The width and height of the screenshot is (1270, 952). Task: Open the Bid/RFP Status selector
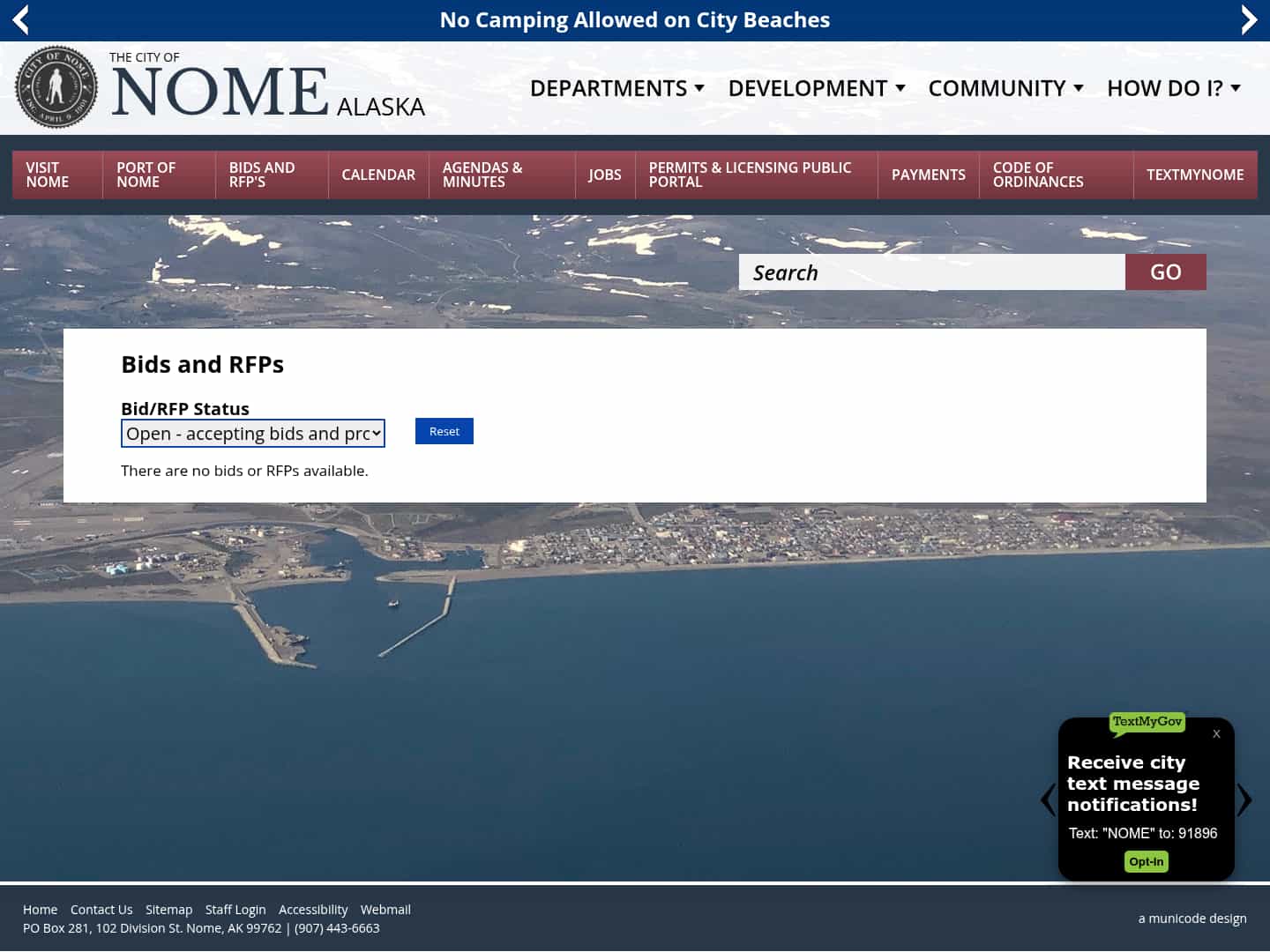[252, 433]
